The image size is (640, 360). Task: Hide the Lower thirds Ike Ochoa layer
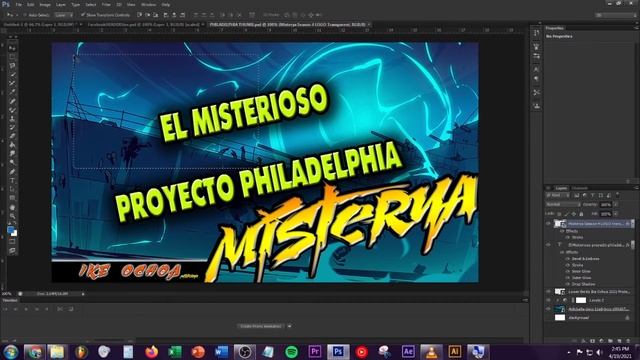(548, 291)
